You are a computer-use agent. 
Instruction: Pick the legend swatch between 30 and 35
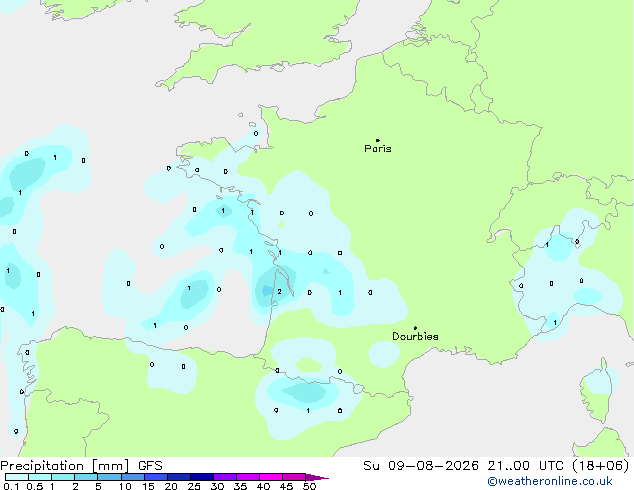(225, 477)
